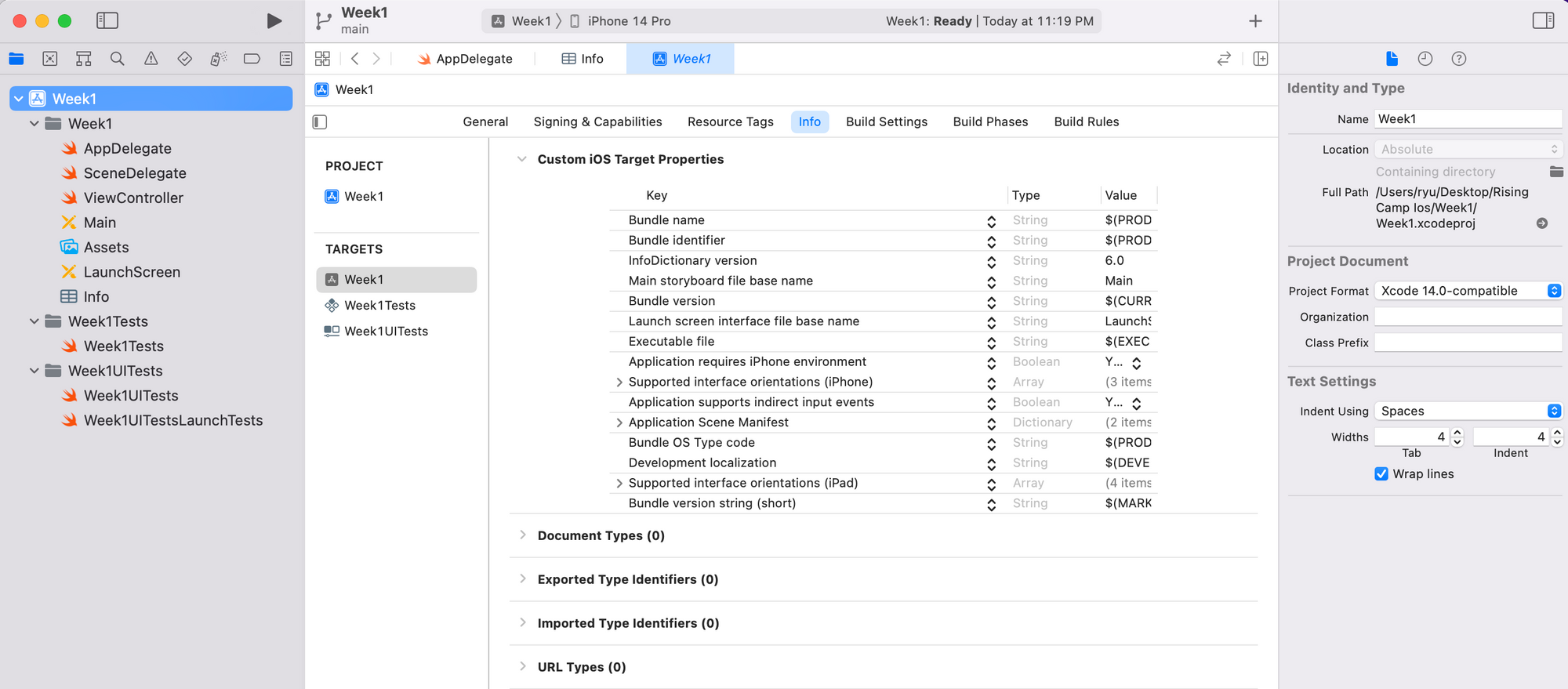The width and height of the screenshot is (1568, 689).
Task: Collapse the Week1UITests folder
Action: tap(34, 371)
